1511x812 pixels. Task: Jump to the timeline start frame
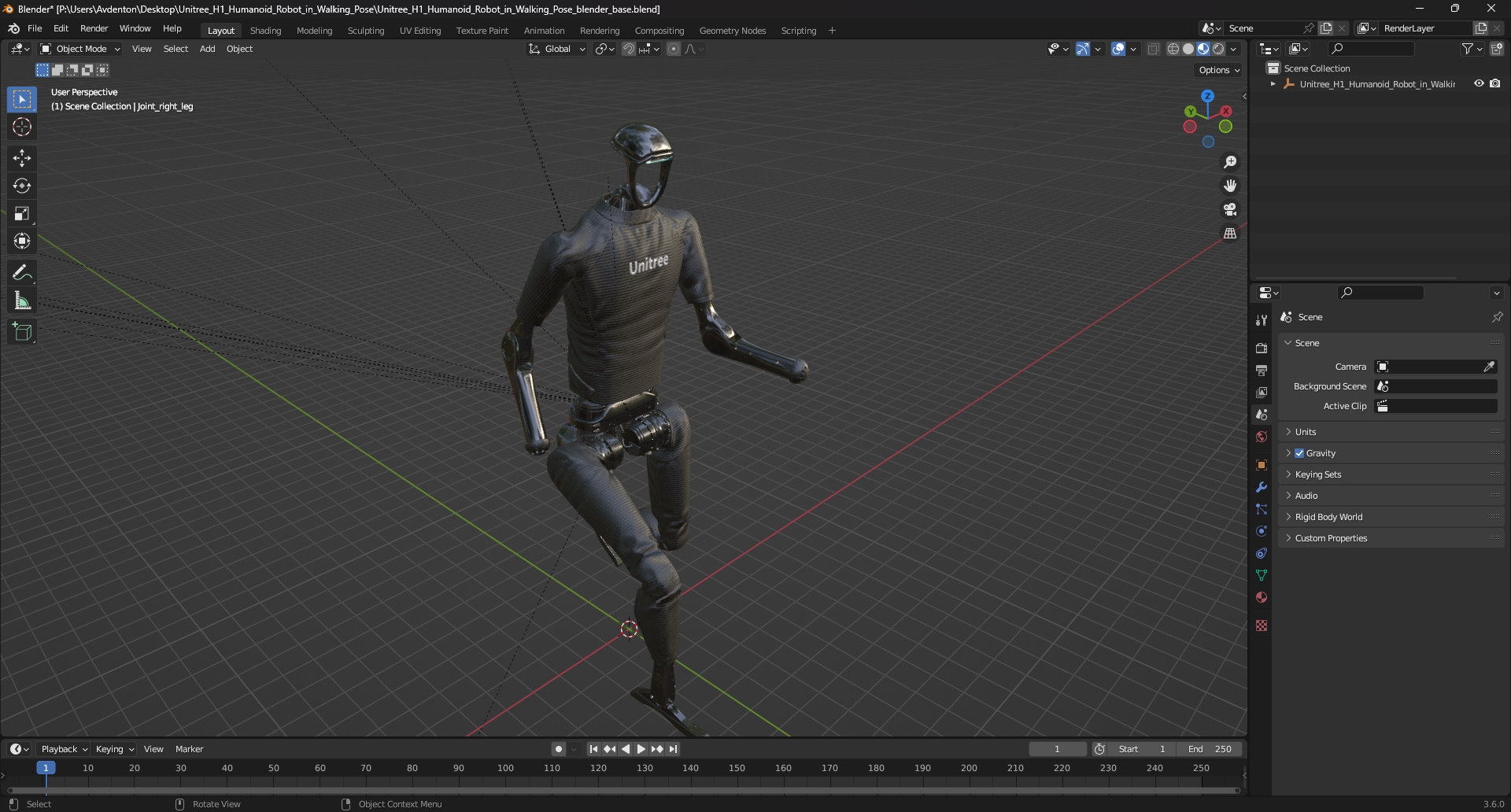point(593,749)
